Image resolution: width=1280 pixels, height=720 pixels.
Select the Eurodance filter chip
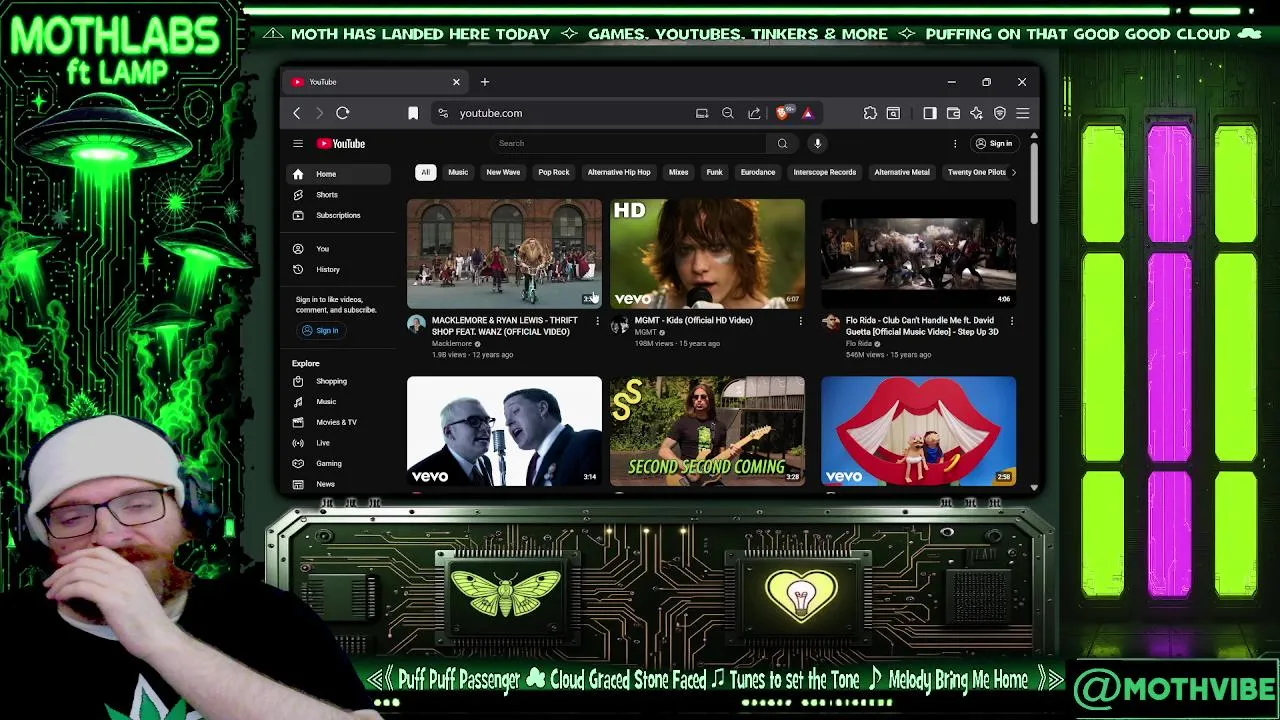(x=758, y=172)
